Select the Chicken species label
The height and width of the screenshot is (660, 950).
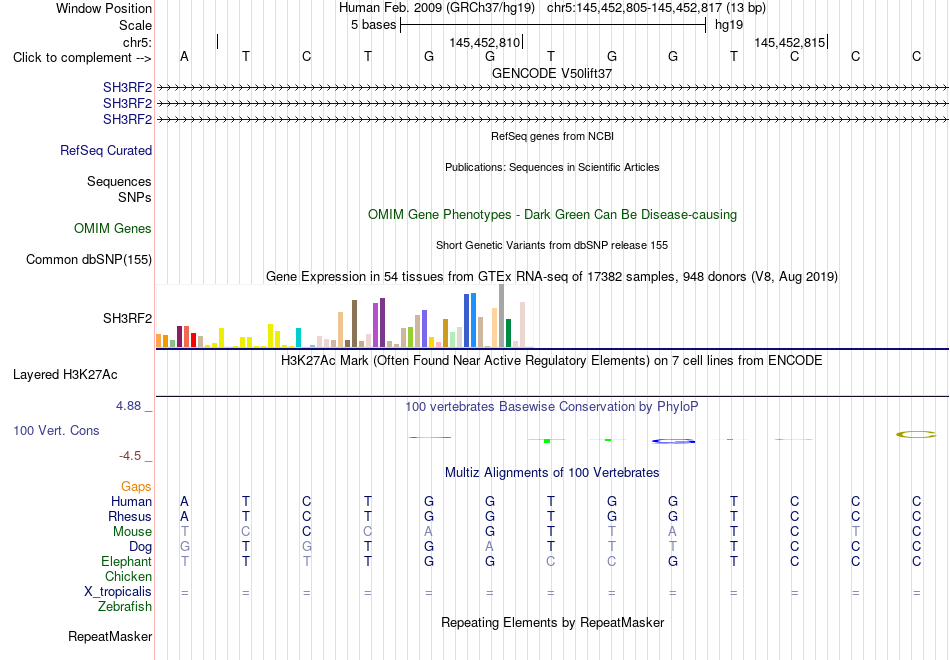point(128,576)
